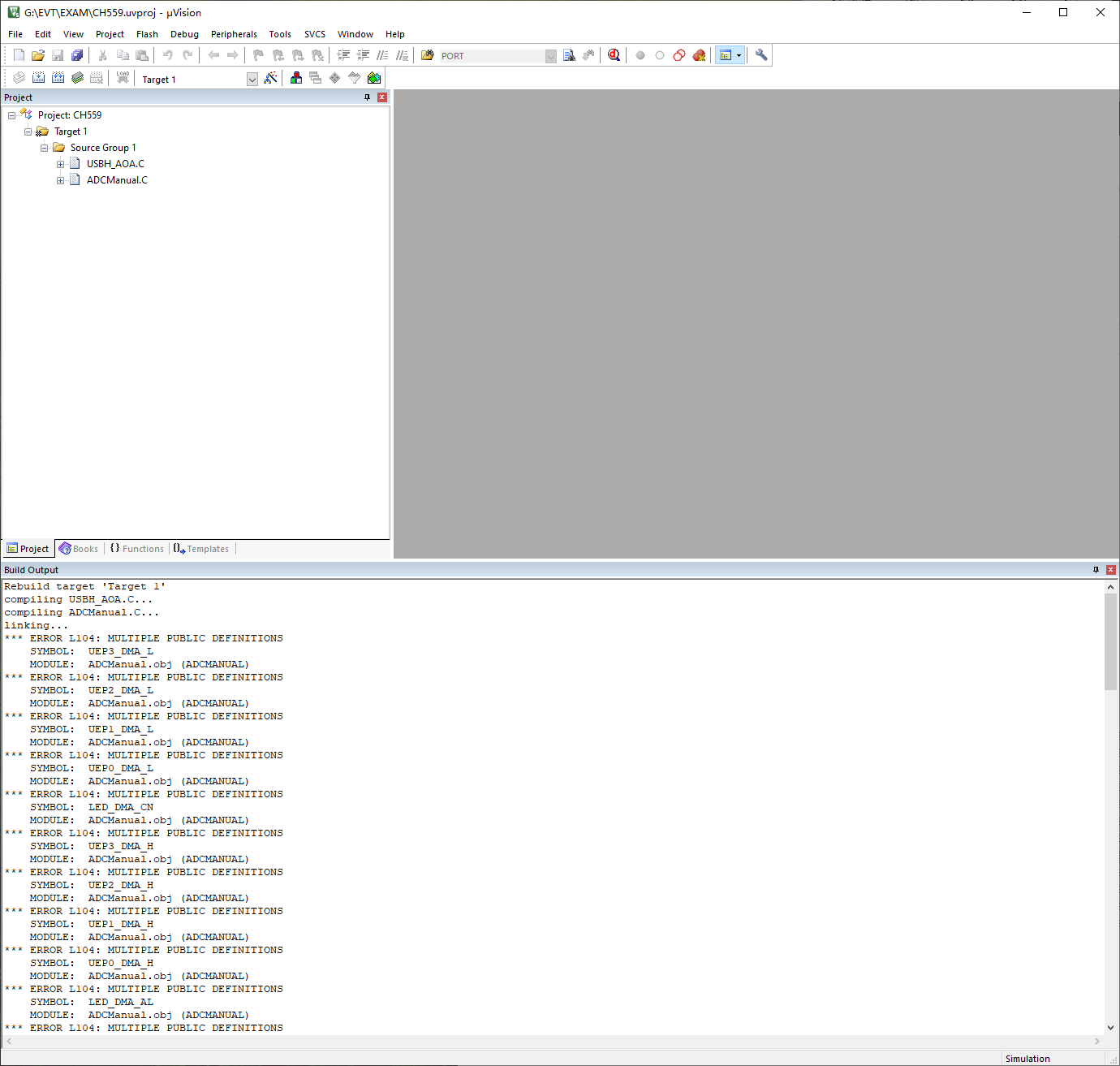Open the SVCS menu
This screenshot has width=1120, height=1066.
pos(315,34)
